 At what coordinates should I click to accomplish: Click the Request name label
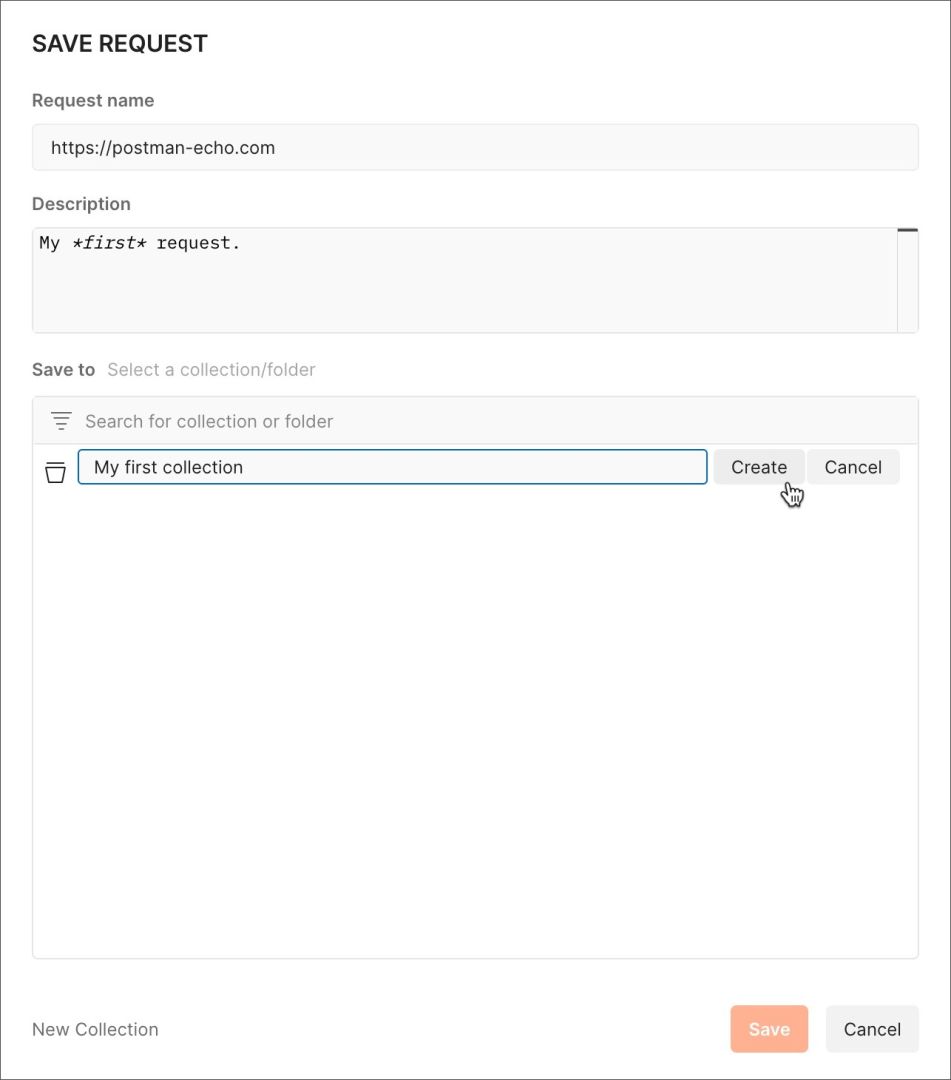coord(93,101)
